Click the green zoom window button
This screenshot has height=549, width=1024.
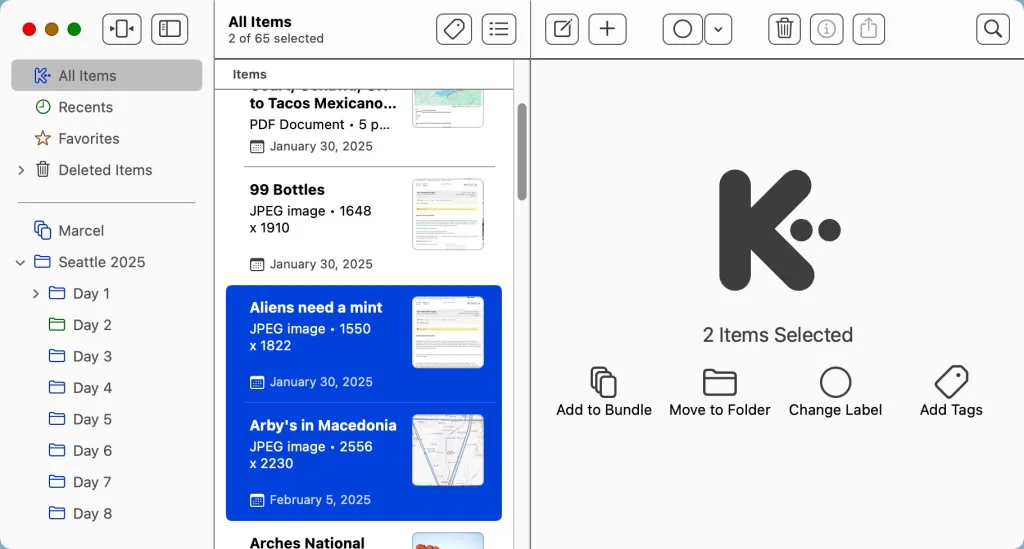click(74, 29)
